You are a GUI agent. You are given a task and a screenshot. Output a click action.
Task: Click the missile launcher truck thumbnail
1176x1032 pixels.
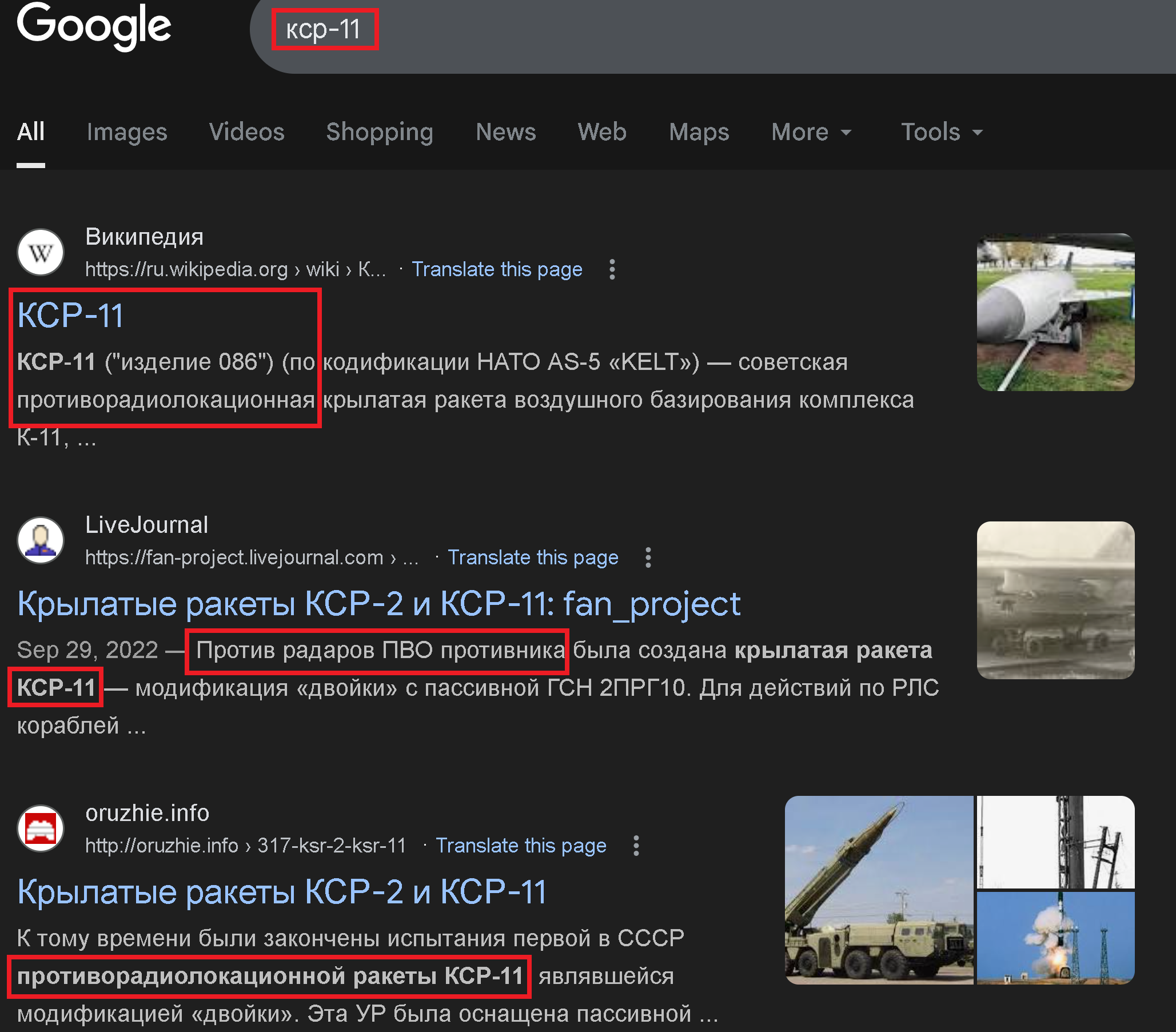coord(879,890)
